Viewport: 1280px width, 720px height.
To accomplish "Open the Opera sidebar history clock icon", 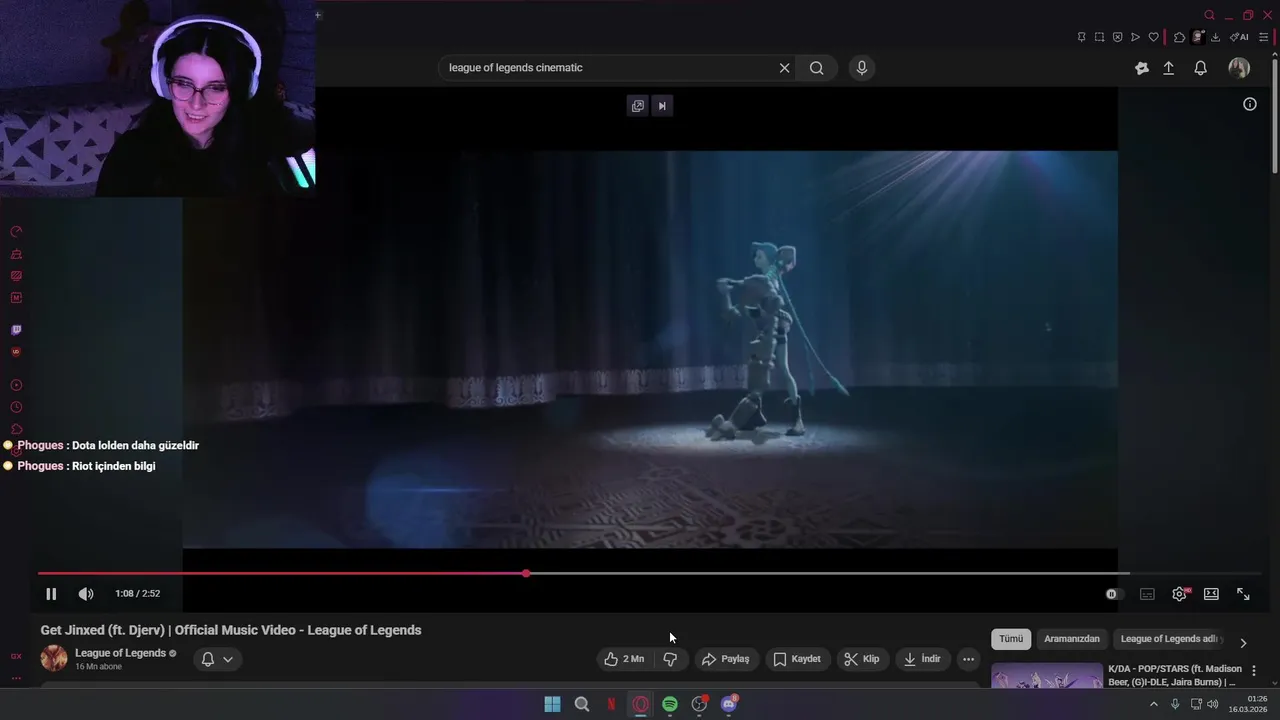I will click(x=16, y=407).
